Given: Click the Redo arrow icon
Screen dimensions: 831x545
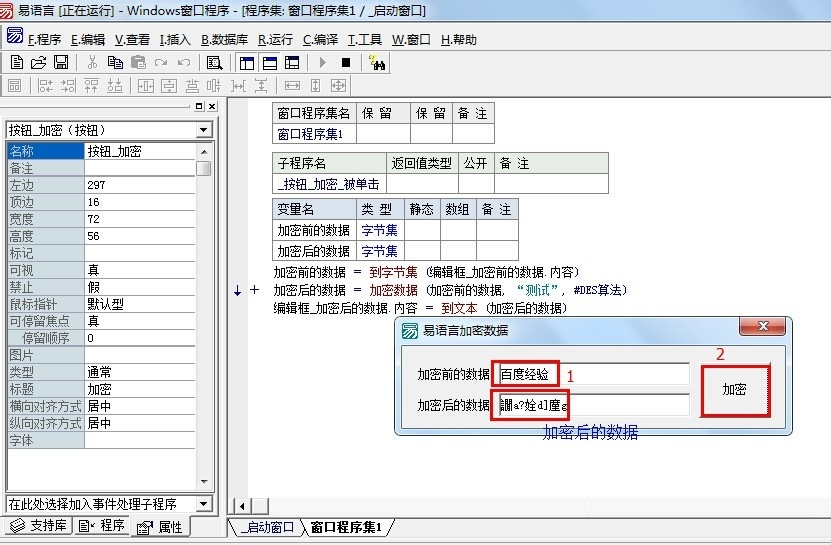Looking at the screenshot, I should pyautogui.click(x=161, y=63).
